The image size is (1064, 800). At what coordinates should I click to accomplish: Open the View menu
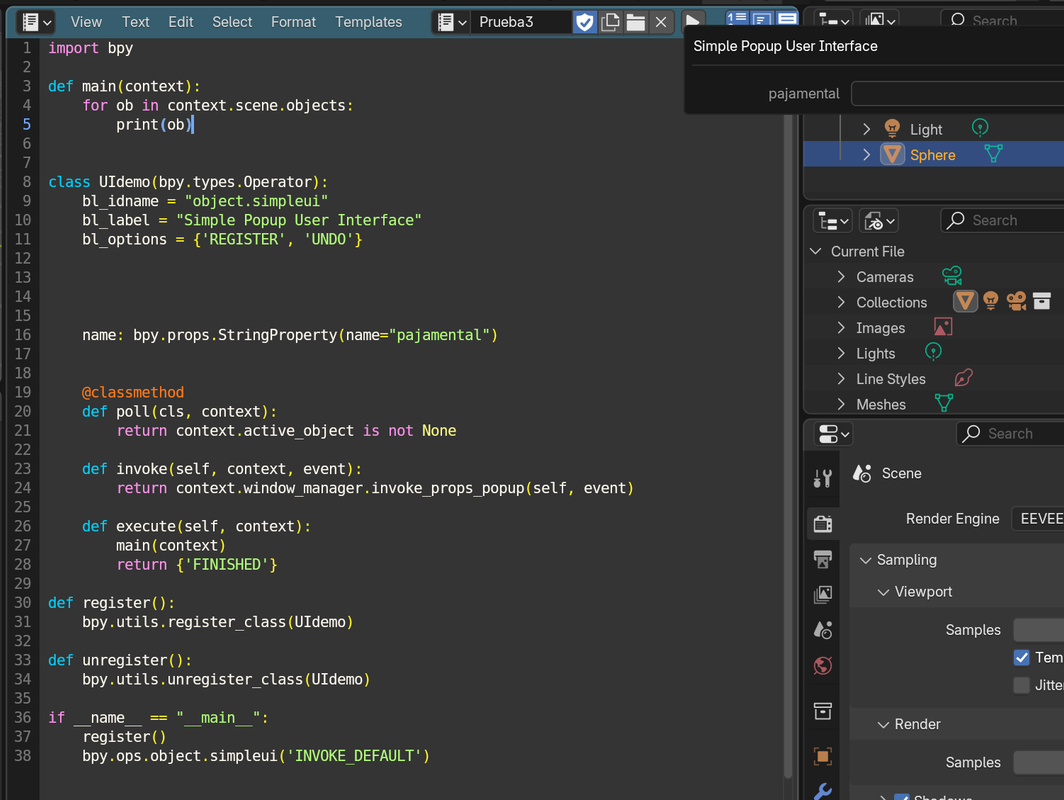[x=86, y=22]
